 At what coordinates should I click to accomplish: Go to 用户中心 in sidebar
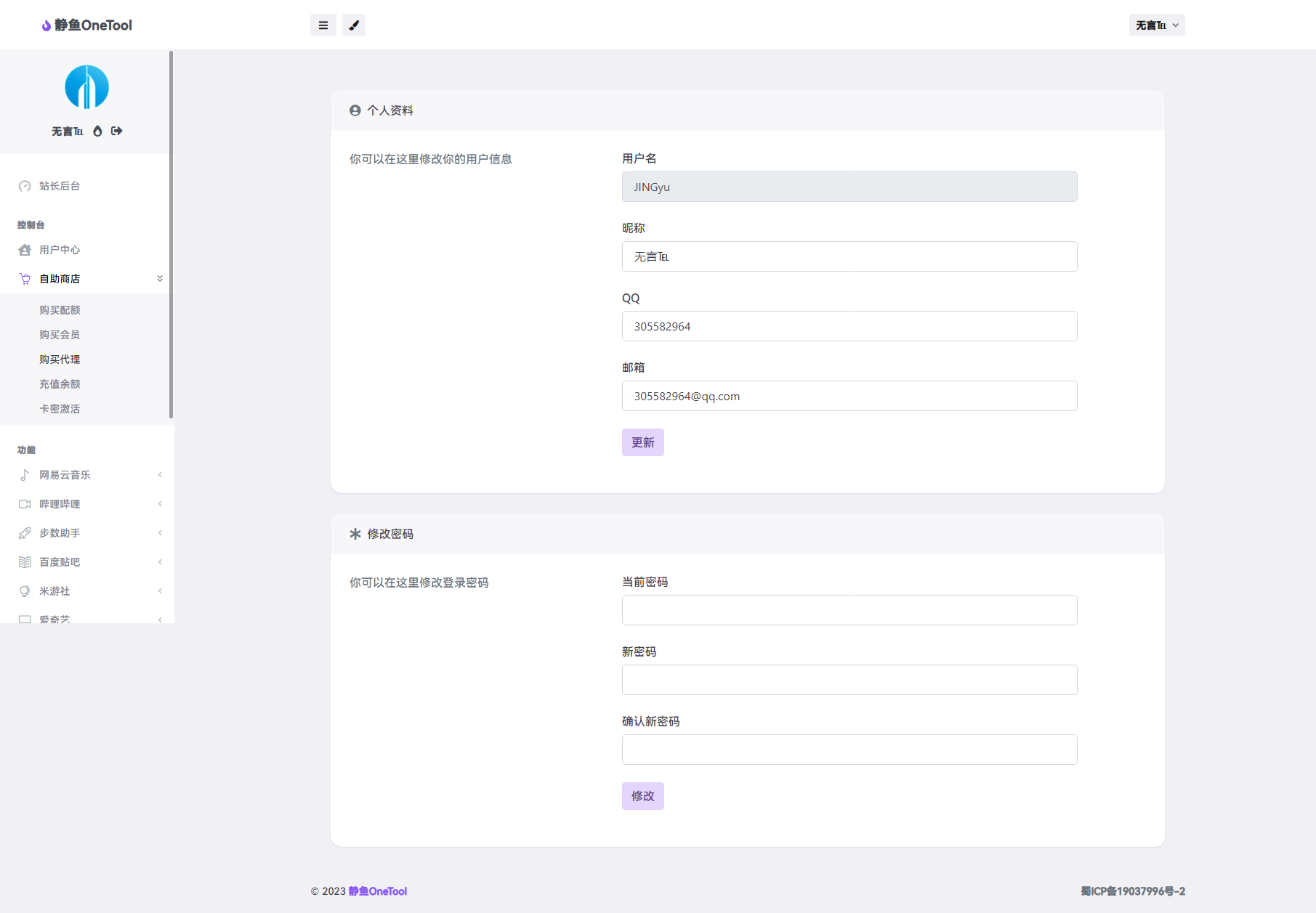click(x=60, y=250)
